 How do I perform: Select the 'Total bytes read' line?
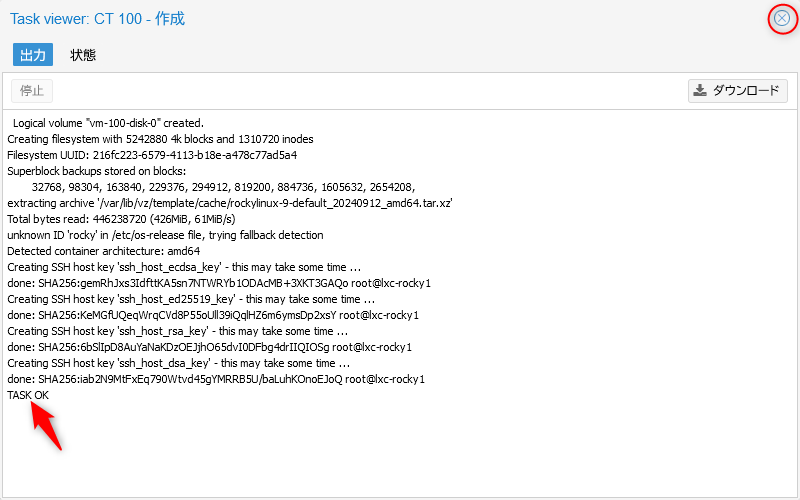coord(121,219)
